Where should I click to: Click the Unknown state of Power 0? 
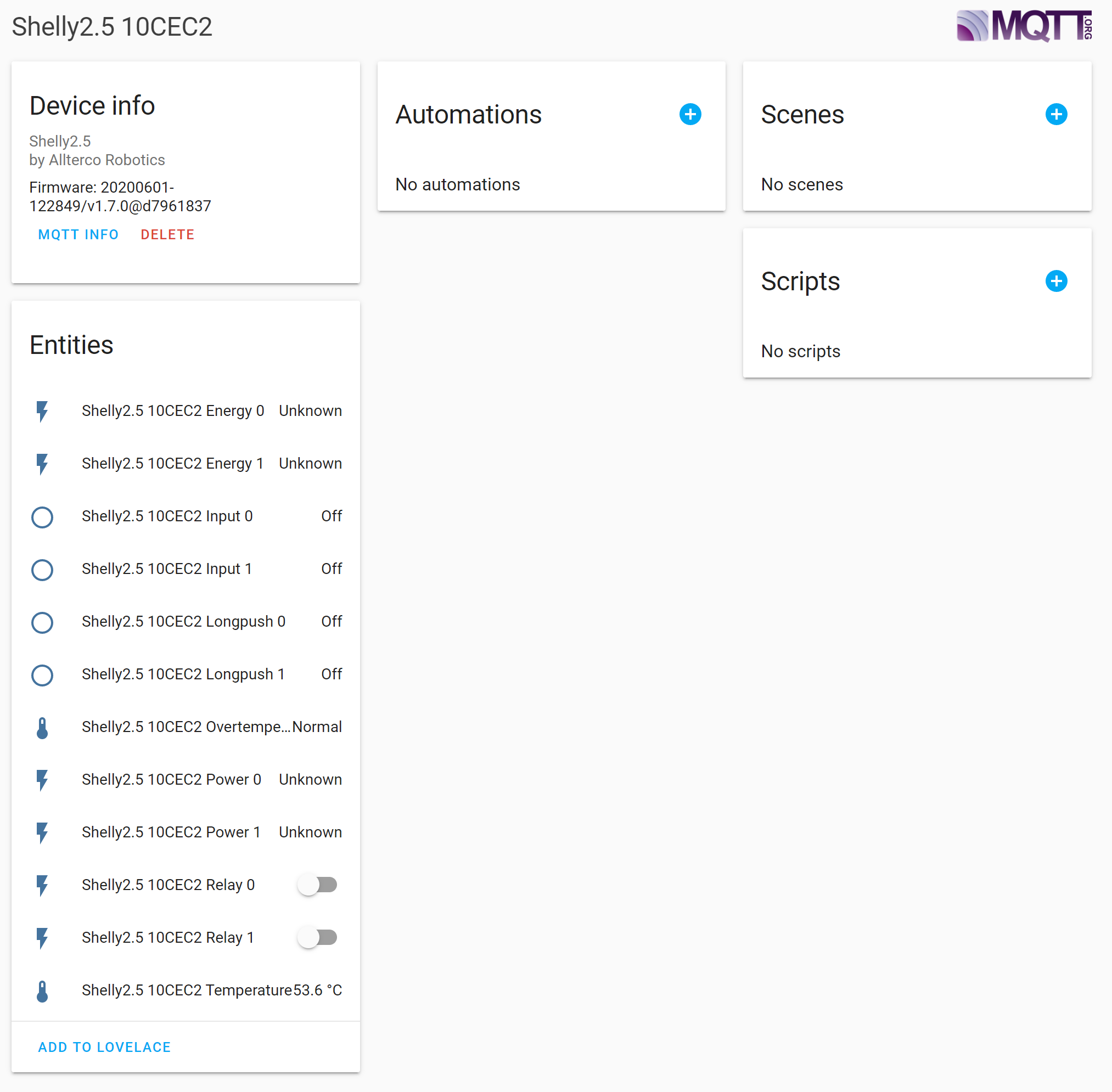coord(311,779)
